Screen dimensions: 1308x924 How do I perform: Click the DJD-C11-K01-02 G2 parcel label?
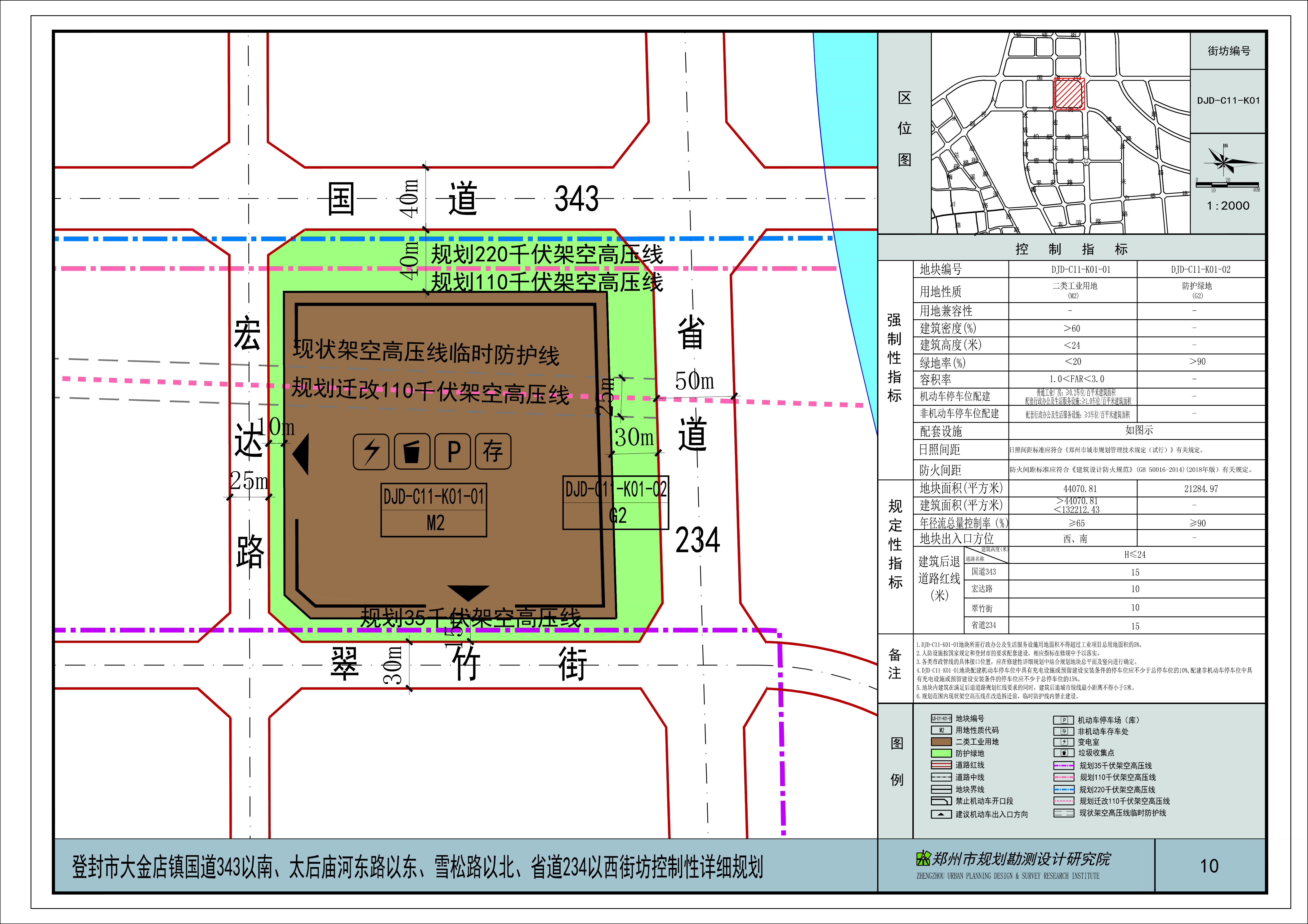pyautogui.click(x=615, y=503)
